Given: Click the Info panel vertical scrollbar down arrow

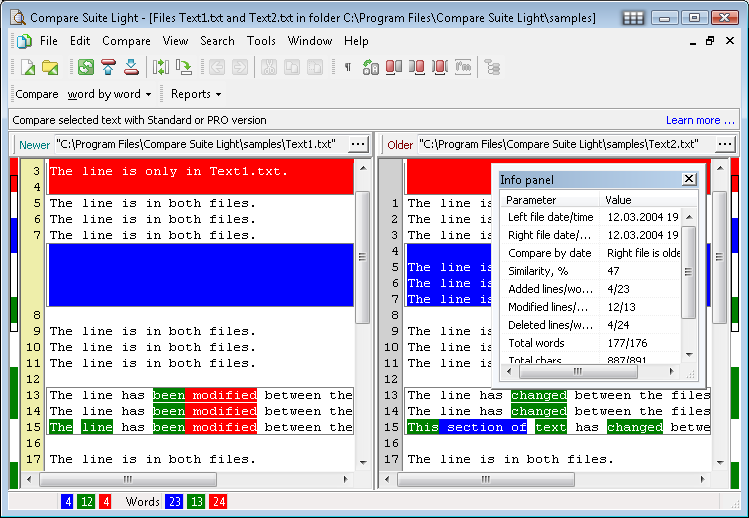Looking at the screenshot, I should [x=688, y=353].
